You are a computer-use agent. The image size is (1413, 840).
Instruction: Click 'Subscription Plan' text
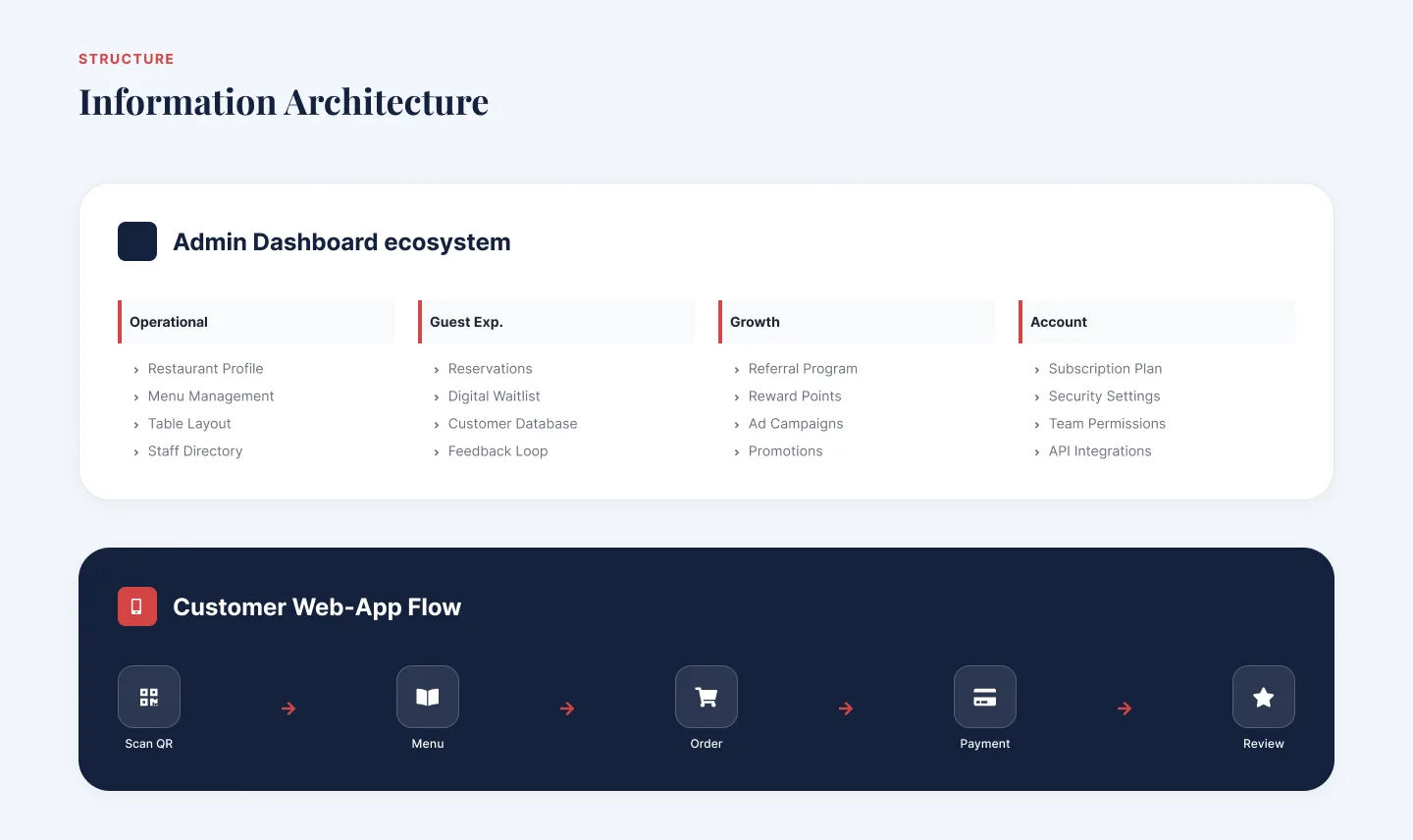pos(1105,369)
